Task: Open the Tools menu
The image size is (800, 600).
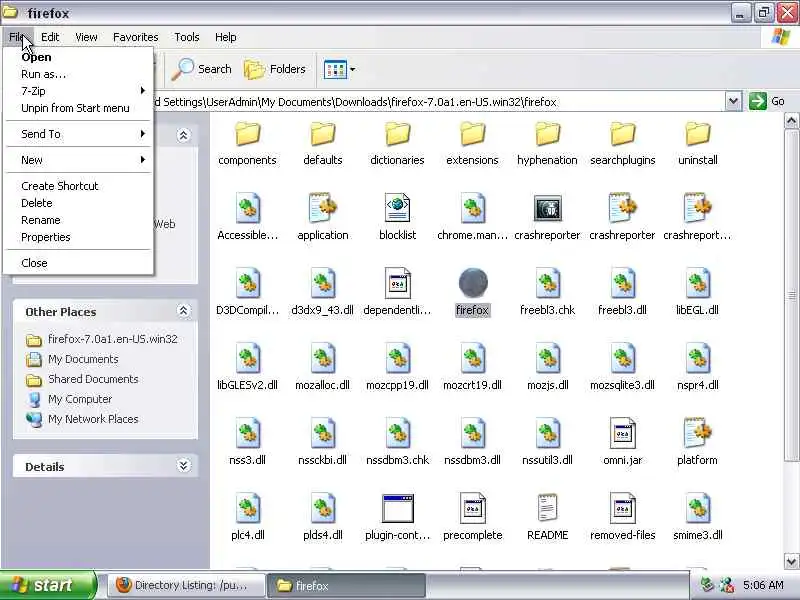Action: (x=187, y=37)
